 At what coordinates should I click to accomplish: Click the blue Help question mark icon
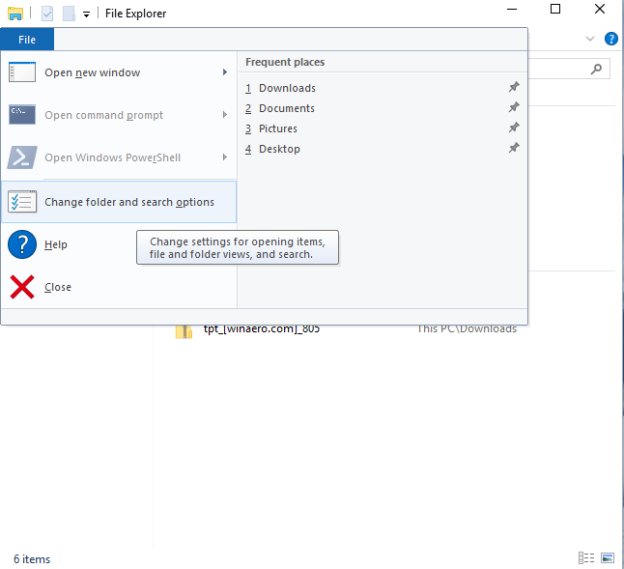[x=22, y=244]
